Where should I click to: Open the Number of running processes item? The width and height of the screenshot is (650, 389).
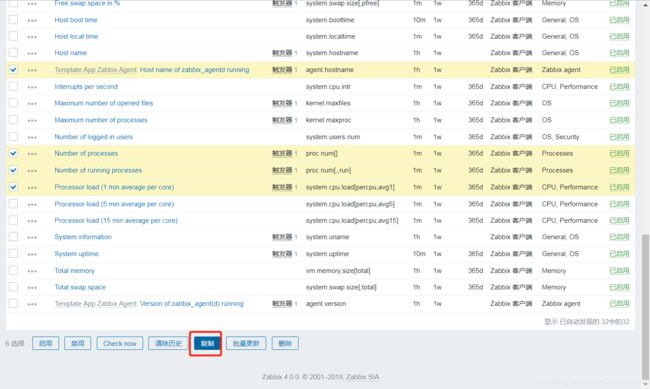click(x=98, y=170)
